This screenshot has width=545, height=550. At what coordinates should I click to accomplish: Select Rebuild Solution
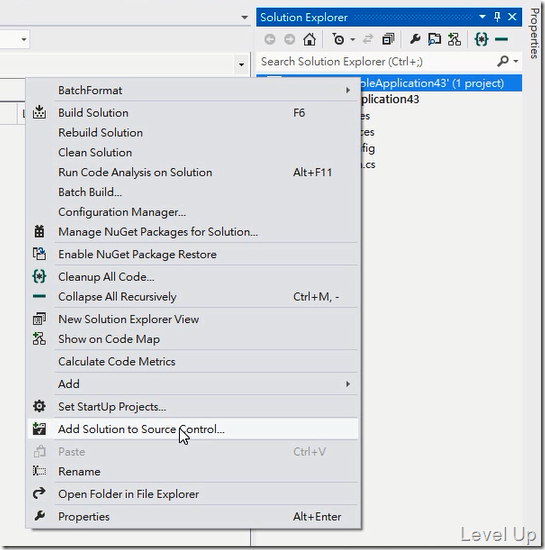pyautogui.click(x=192, y=133)
